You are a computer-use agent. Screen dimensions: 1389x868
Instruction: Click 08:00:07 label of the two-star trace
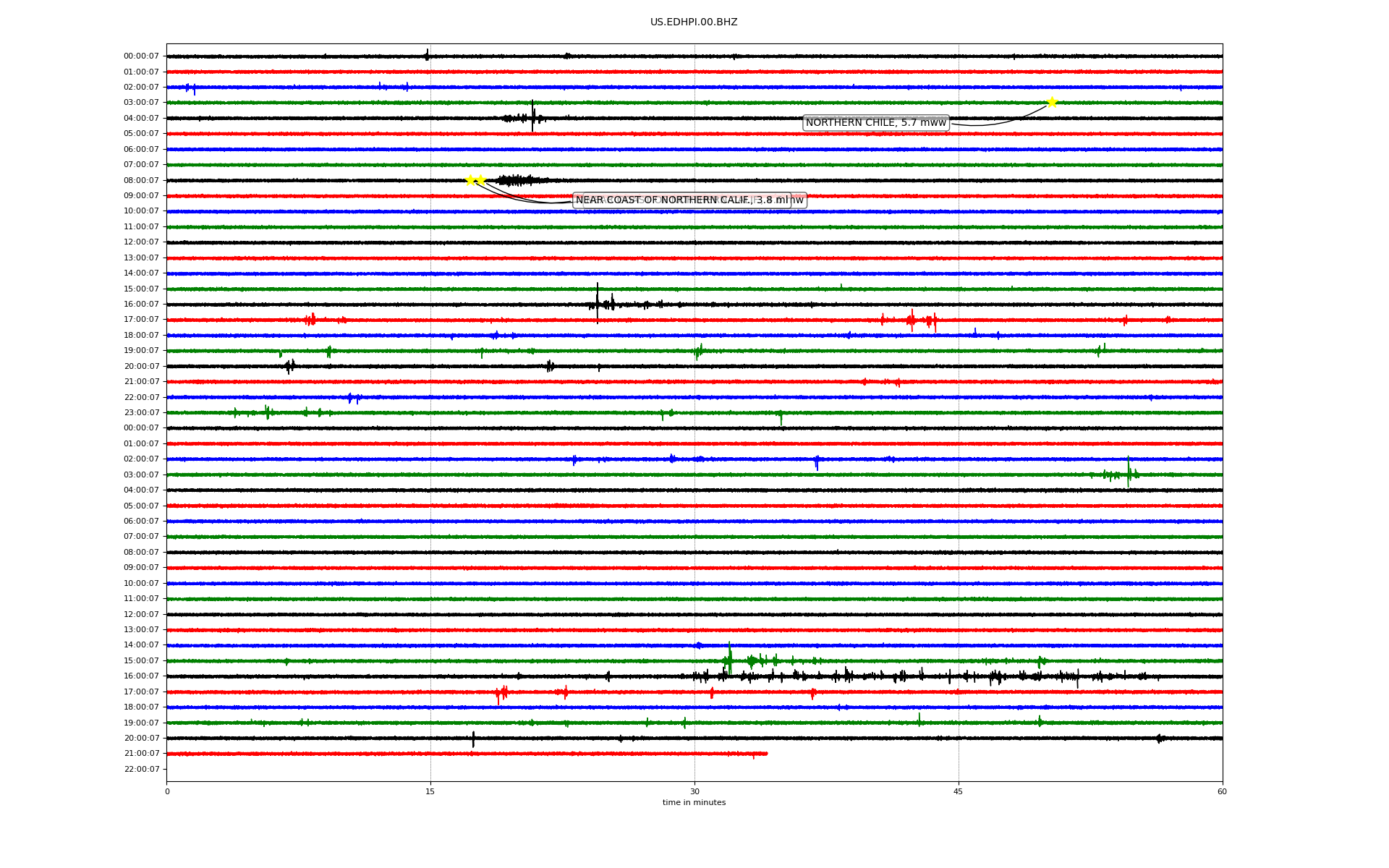pyautogui.click(x=141, y=180)
